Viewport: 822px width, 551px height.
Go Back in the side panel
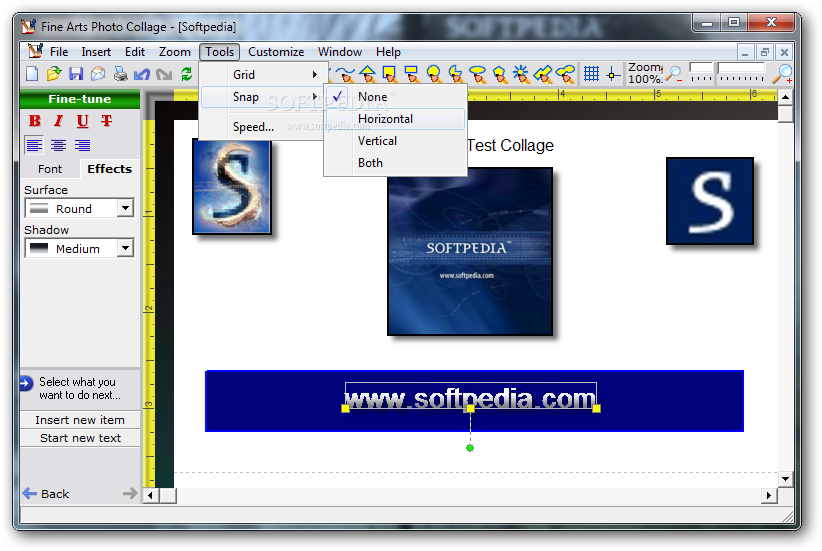point(46,494)
